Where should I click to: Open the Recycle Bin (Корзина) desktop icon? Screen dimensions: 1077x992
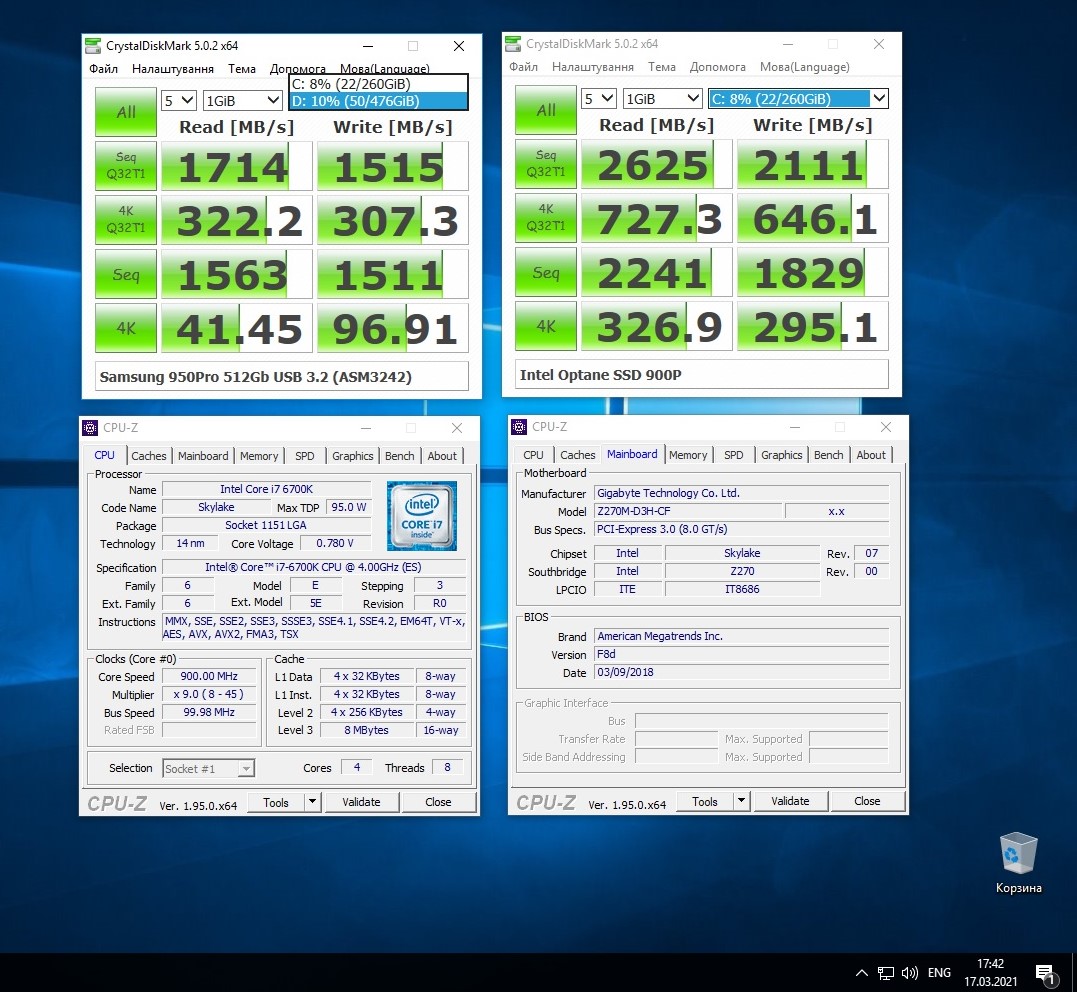[1018, 863]
